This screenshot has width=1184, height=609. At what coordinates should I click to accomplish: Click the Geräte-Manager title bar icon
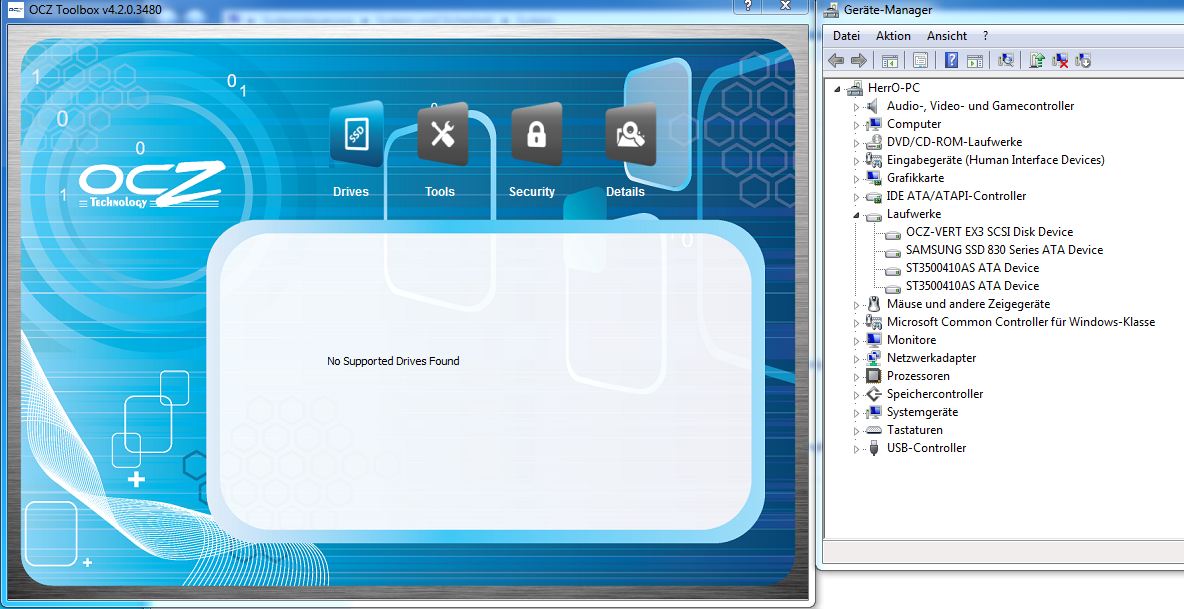[831, 10]
